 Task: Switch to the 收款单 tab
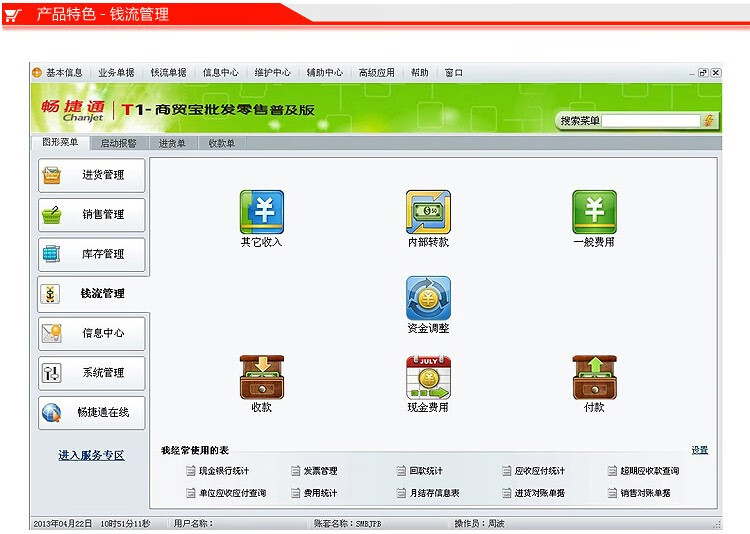click(x=222, y=143)
